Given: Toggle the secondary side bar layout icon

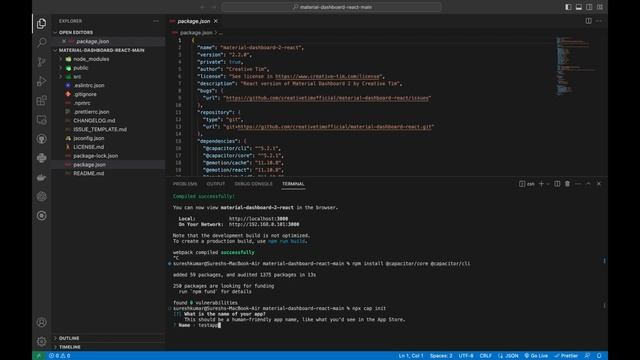Looking at the screenshot, I should pos(589,7).
